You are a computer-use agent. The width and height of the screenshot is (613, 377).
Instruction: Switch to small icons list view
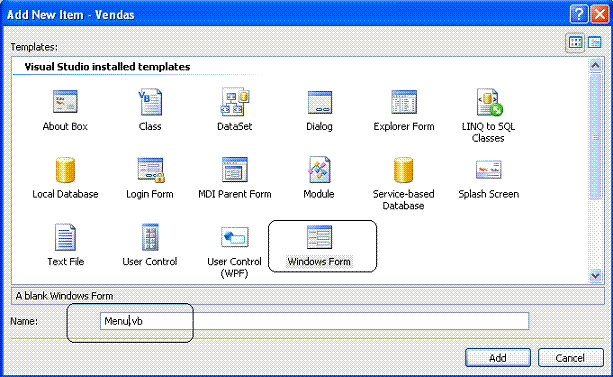[x=595, y=42]
